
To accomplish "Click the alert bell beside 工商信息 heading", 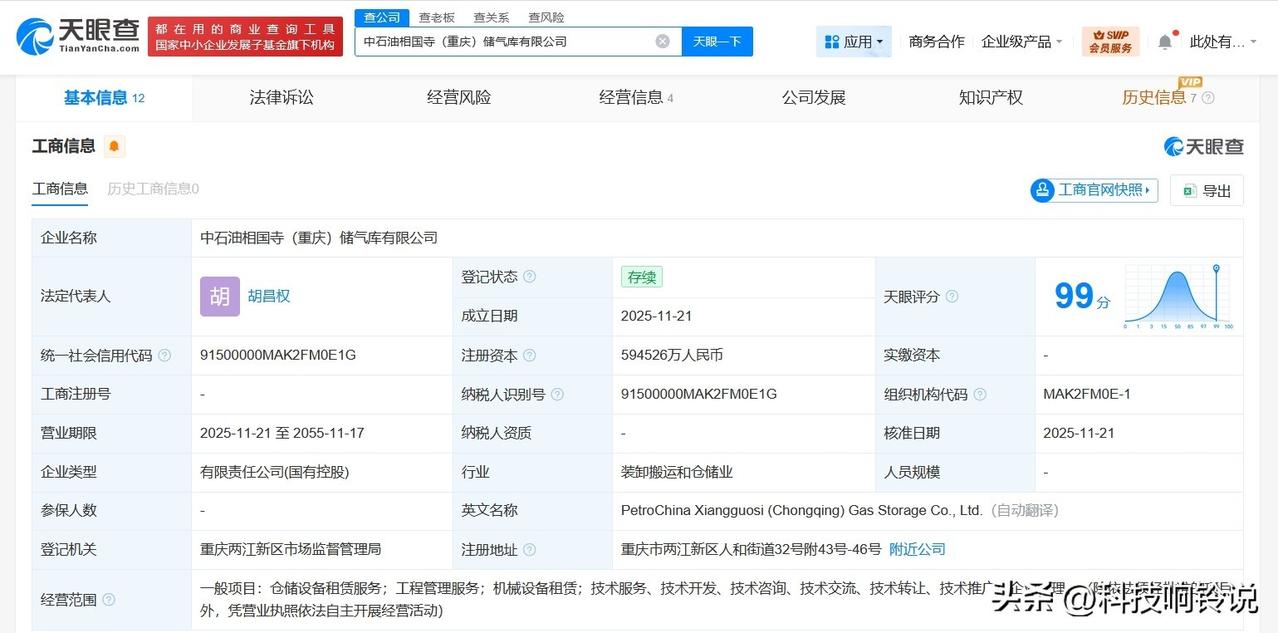I will [114, 146].
